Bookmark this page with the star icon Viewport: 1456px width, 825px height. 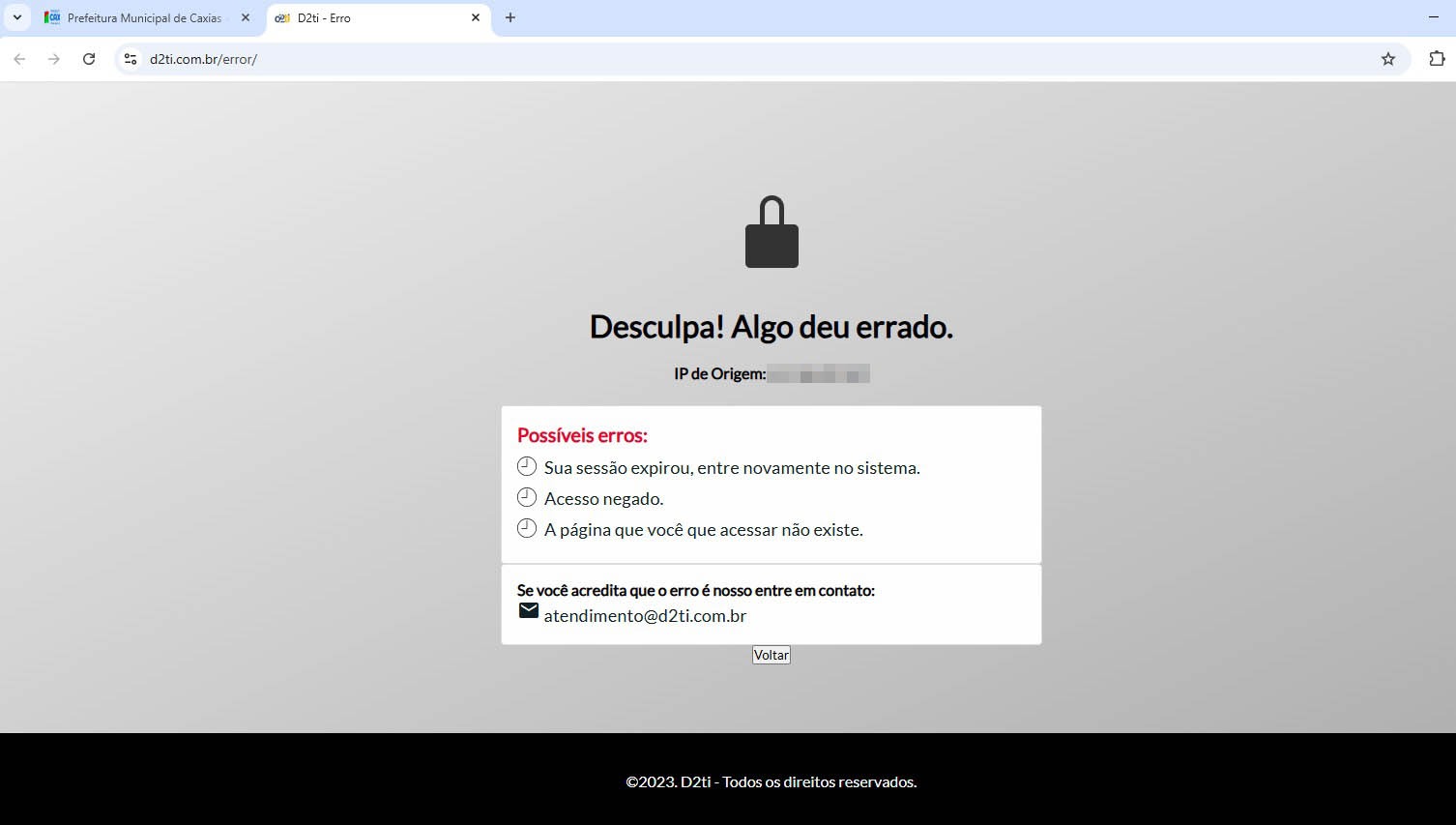(x=1388, y=59)
